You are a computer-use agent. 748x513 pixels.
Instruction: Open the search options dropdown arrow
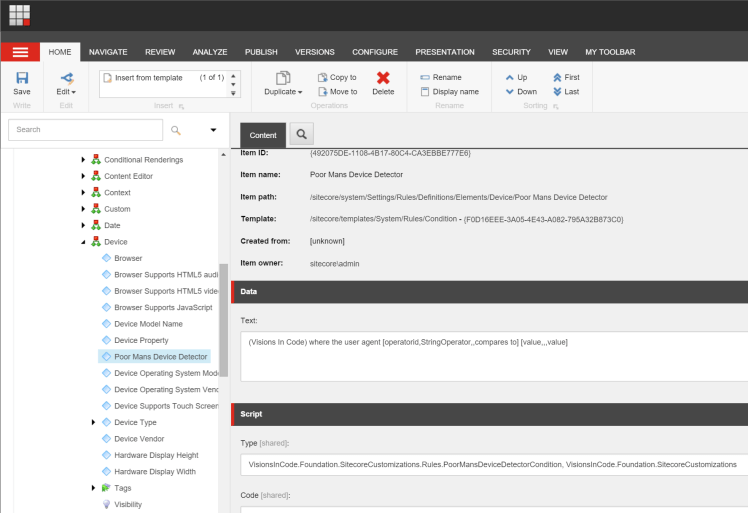point(213,130)
